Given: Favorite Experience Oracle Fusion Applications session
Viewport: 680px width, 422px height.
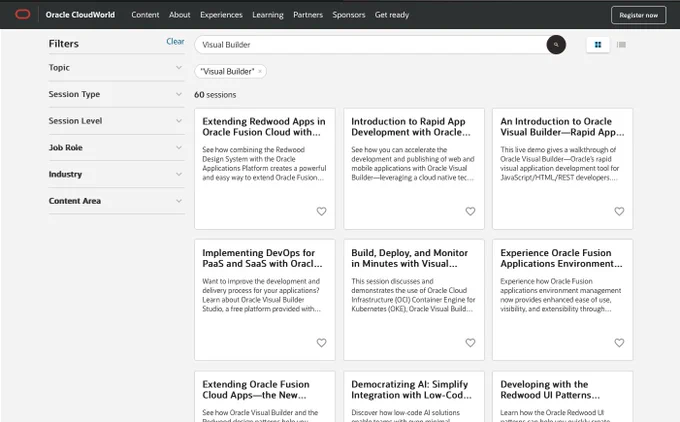Looking at the screenshot, I should pos(619,343).
